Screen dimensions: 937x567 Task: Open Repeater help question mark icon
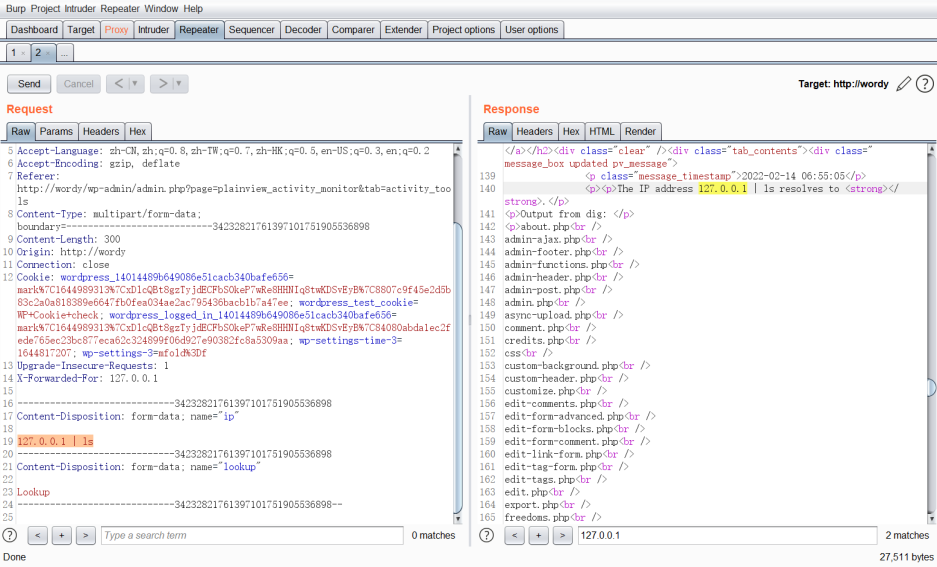pos(924,84)
